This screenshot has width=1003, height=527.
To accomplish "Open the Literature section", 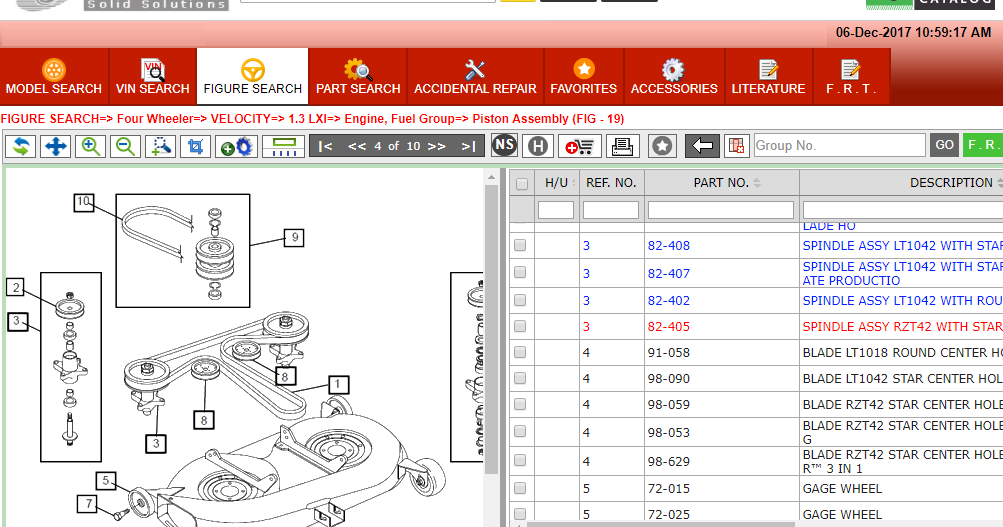I will point(768,77).
